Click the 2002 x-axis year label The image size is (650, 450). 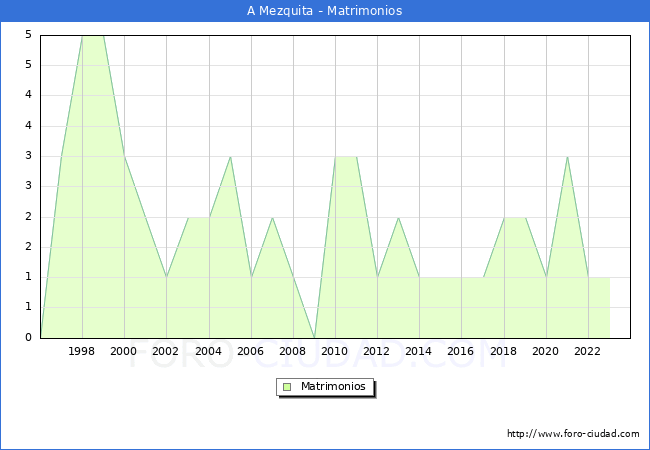[166, 351]
